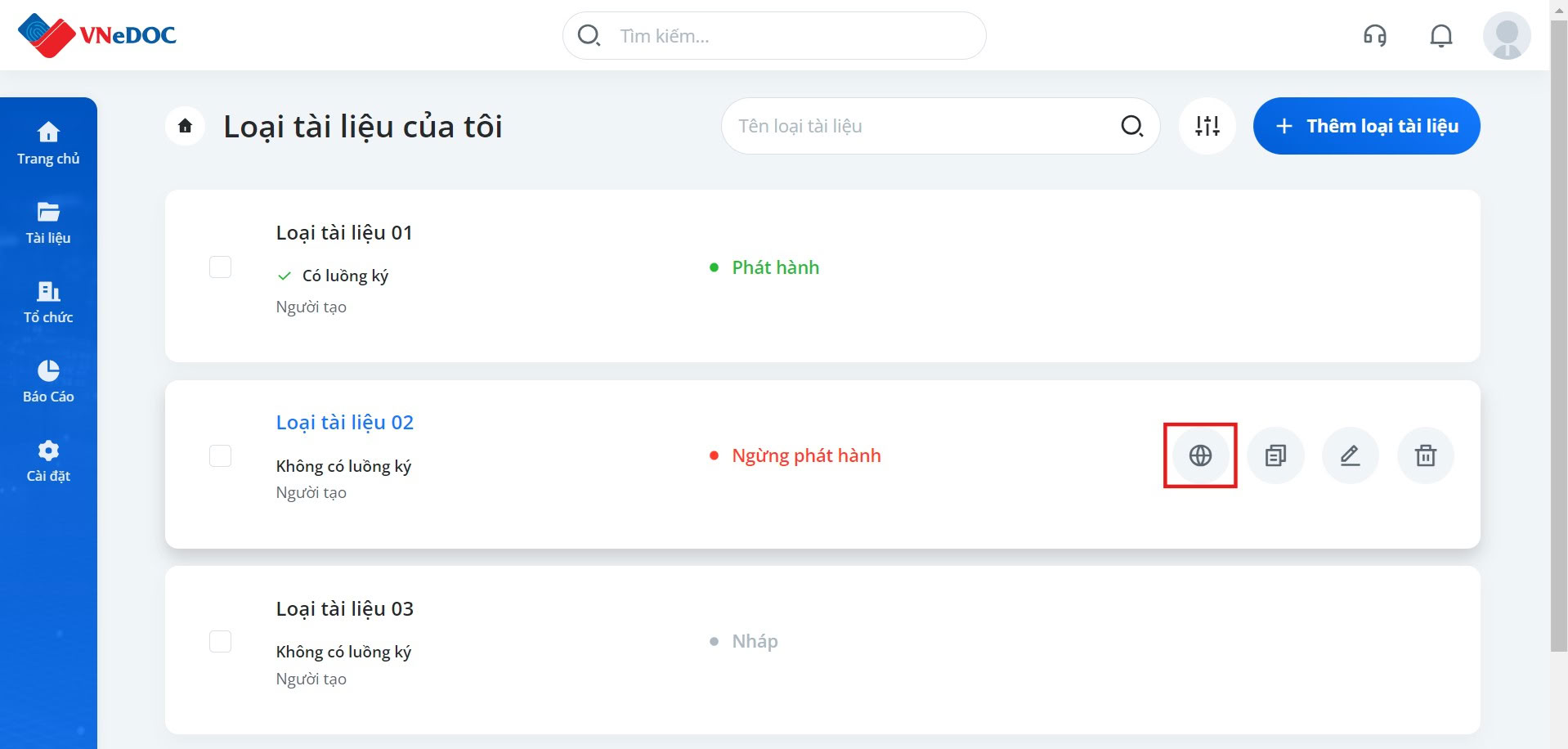Tick the checkbox for Loại tài liệu 02

pyautogui.click(x=221, y=455)
